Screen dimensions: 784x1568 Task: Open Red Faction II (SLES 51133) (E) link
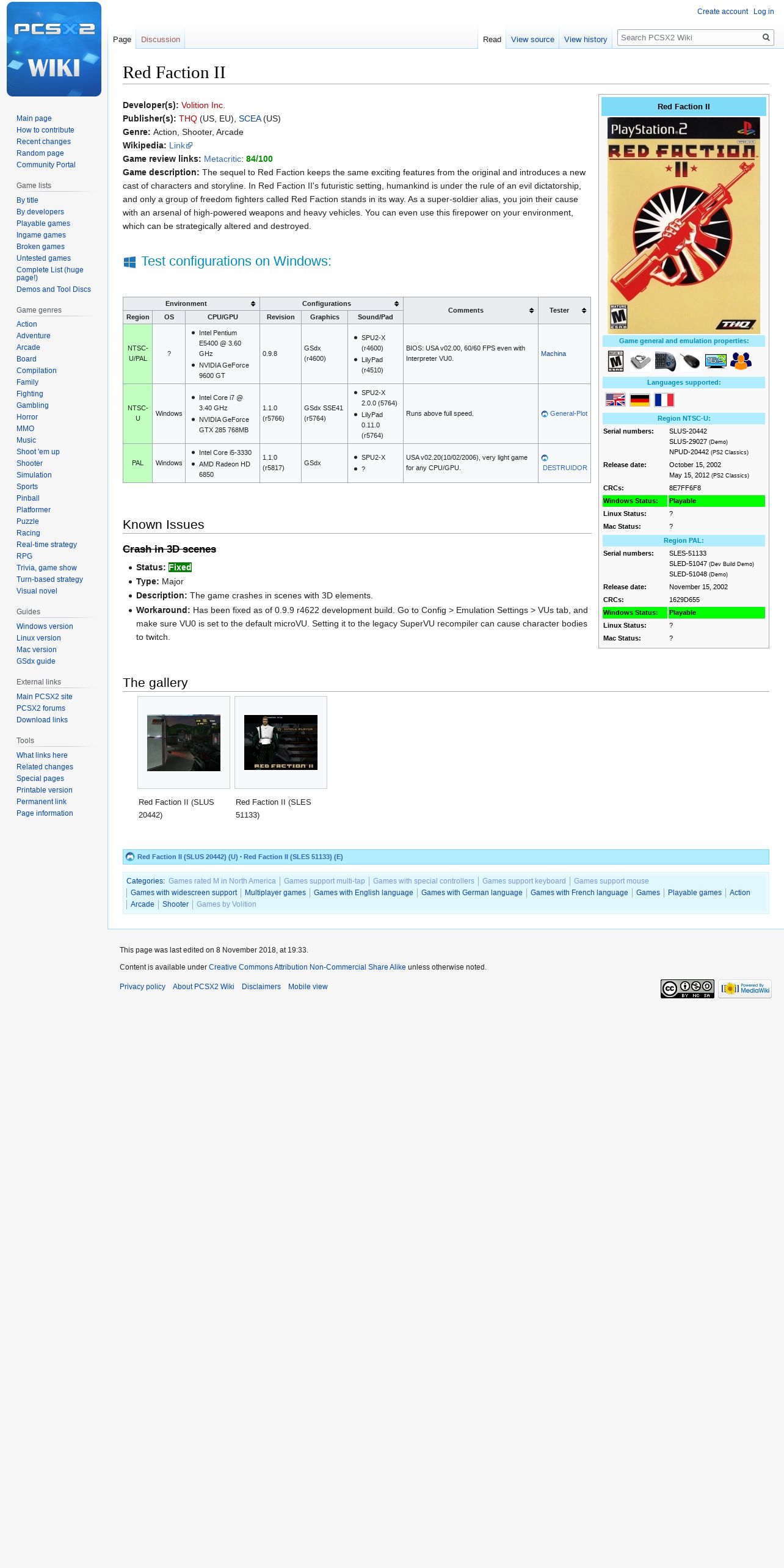coord(293,857)
